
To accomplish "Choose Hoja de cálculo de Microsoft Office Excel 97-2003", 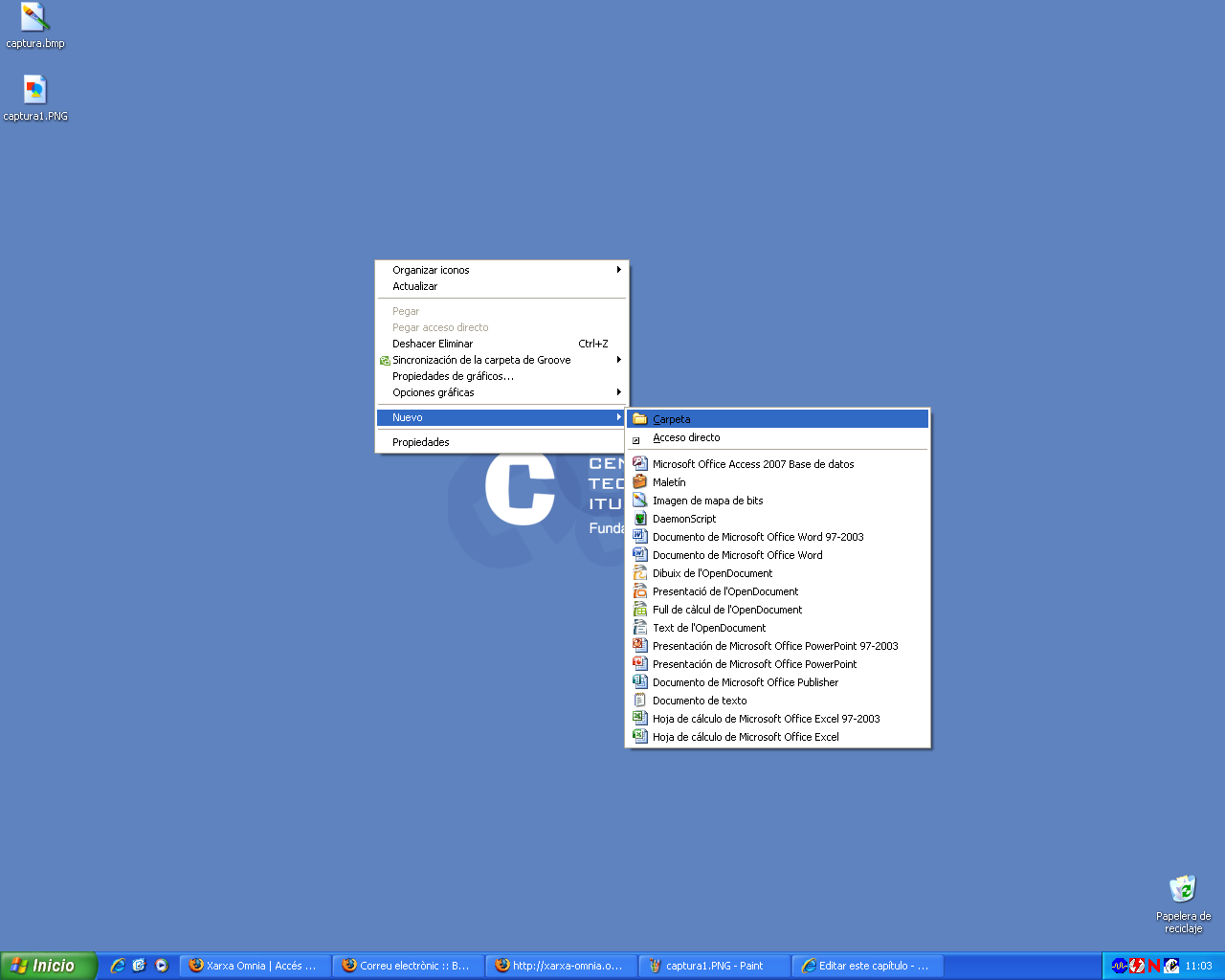I will coord(777,719).
